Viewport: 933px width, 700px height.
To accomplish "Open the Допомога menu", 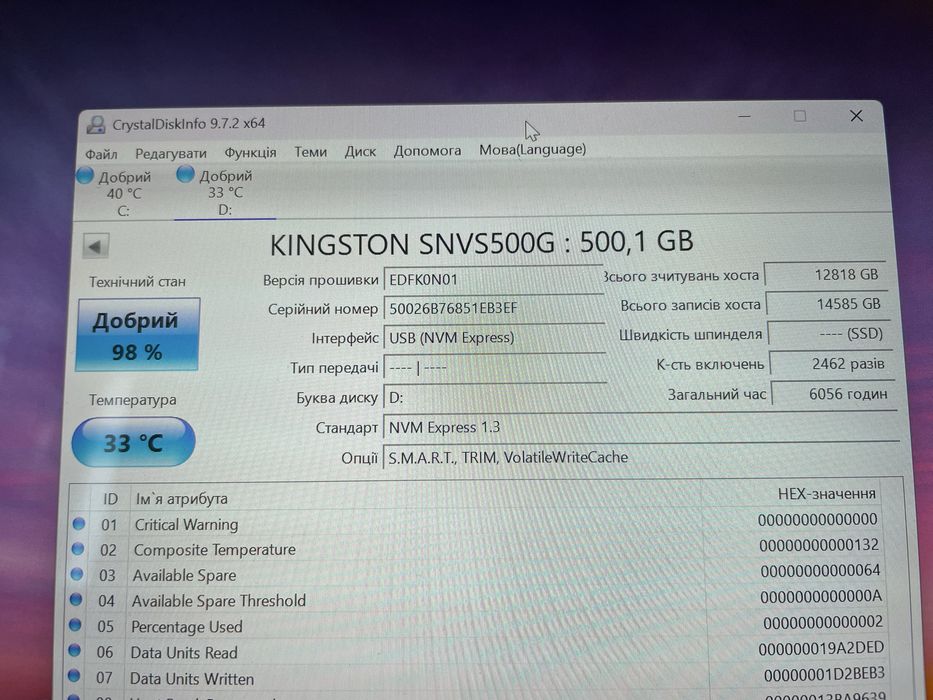I will pyautogui.click(x=427, y=151).
